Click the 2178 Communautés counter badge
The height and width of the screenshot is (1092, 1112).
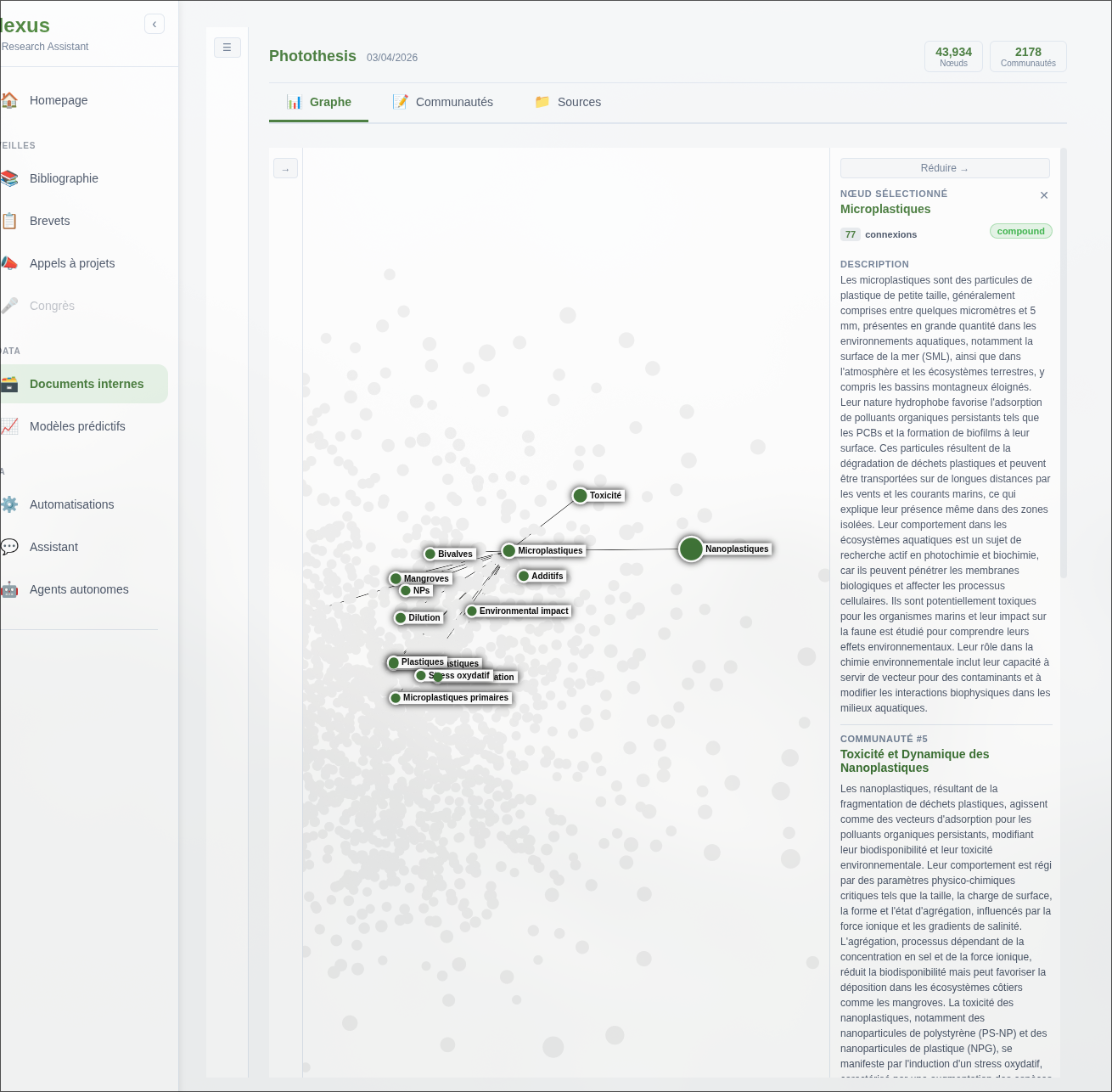click(1028, 56)
